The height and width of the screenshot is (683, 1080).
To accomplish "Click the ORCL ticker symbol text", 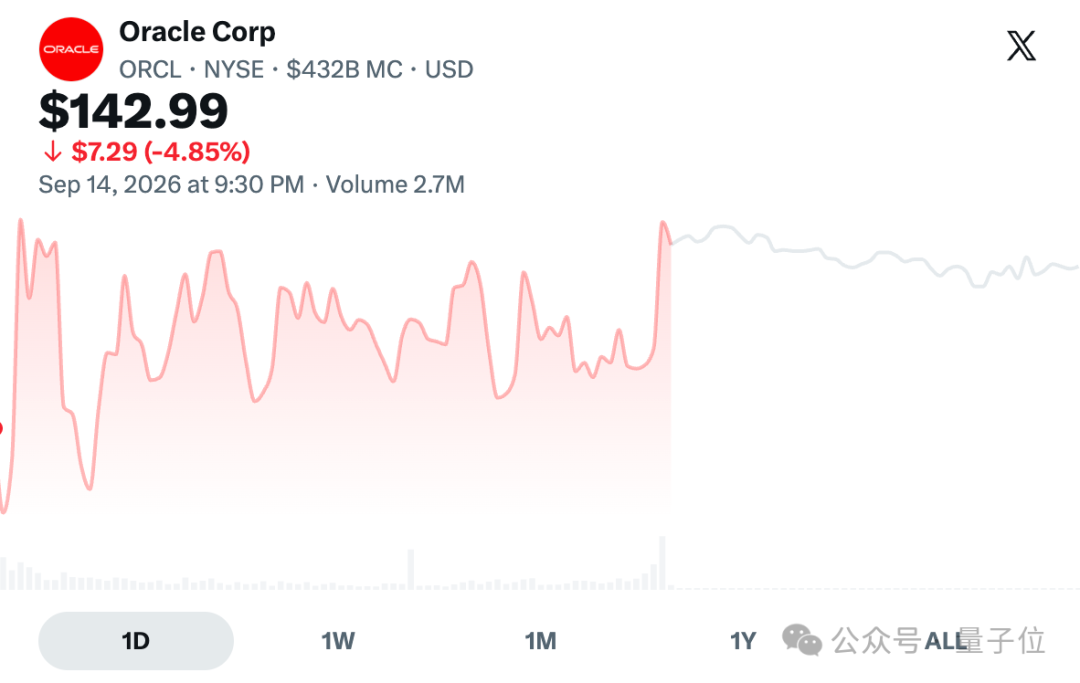I will [x=150, y=70].
